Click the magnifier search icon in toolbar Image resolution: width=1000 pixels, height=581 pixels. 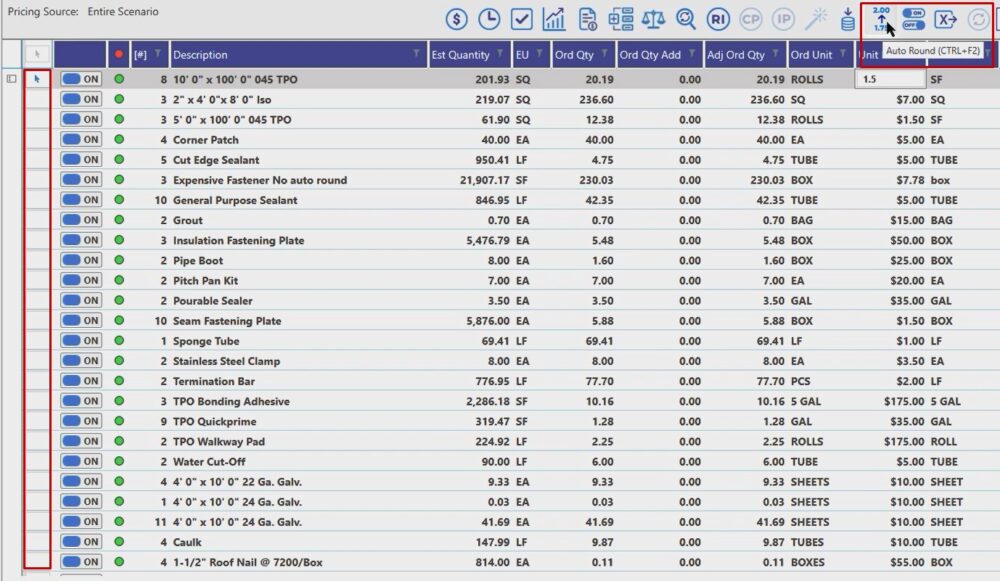(685, 19)
